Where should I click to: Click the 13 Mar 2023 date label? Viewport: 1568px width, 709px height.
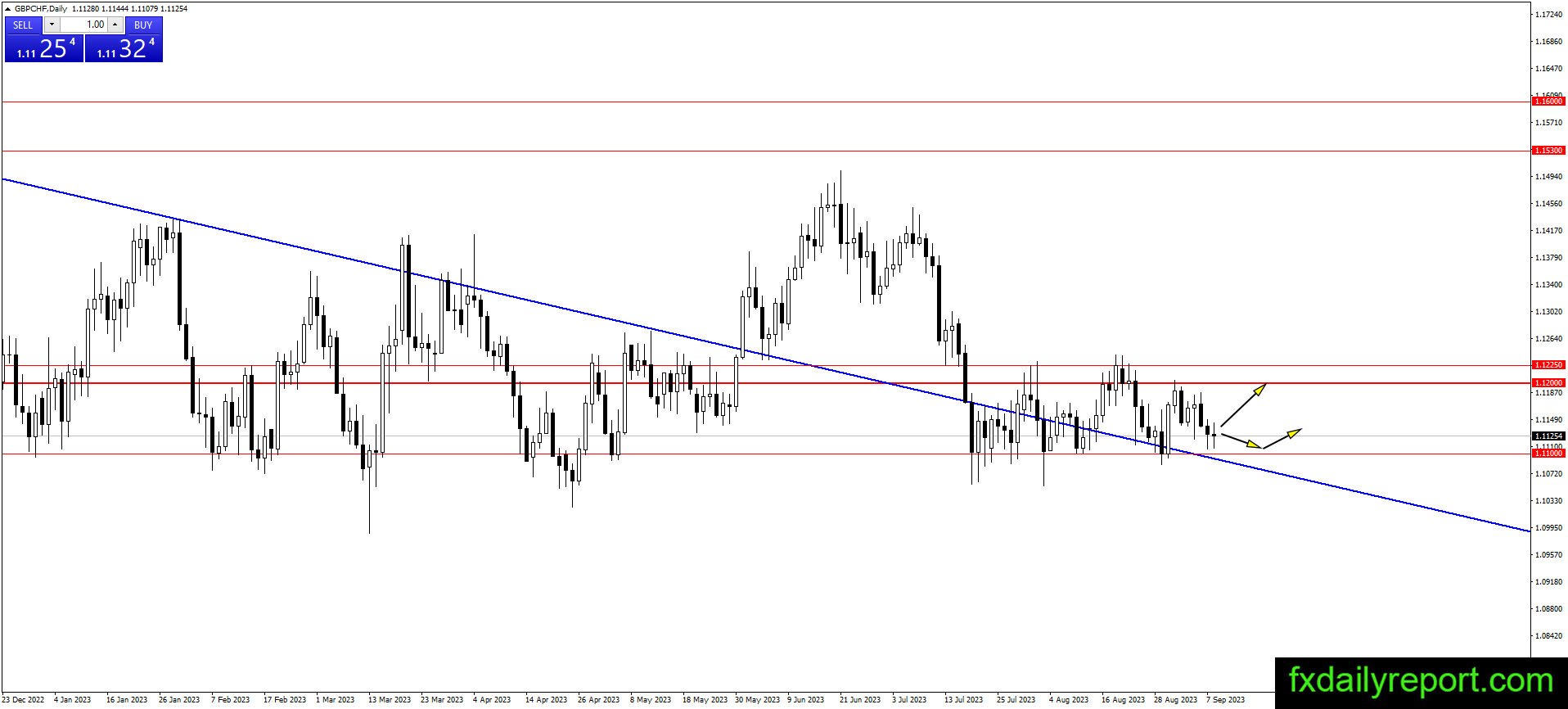pos(390,700)
